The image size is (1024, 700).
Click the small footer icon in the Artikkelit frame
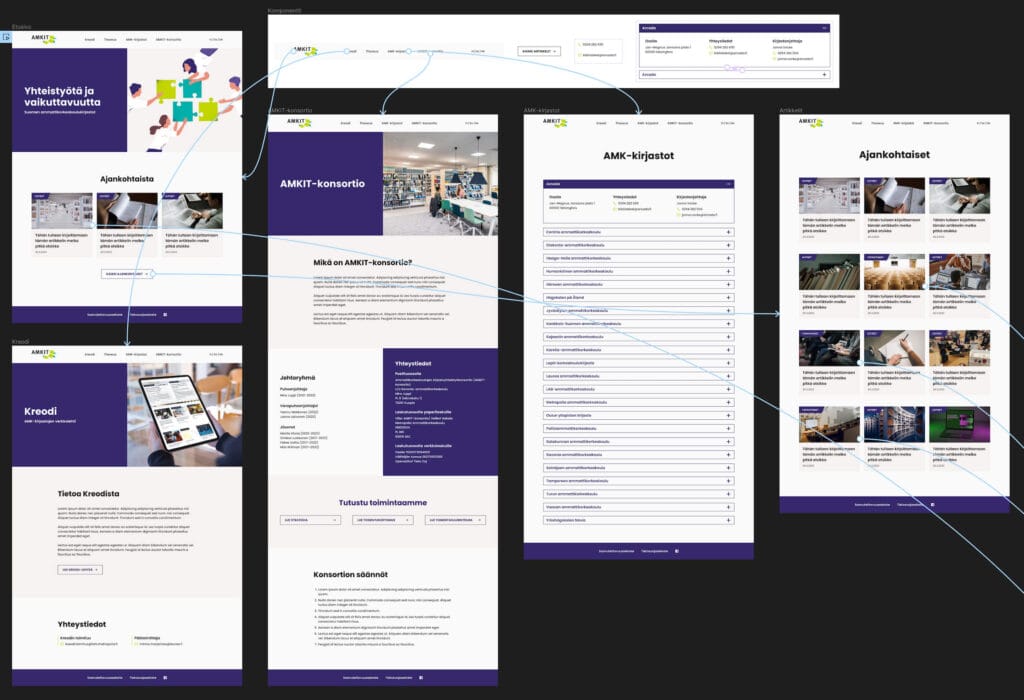933,505
